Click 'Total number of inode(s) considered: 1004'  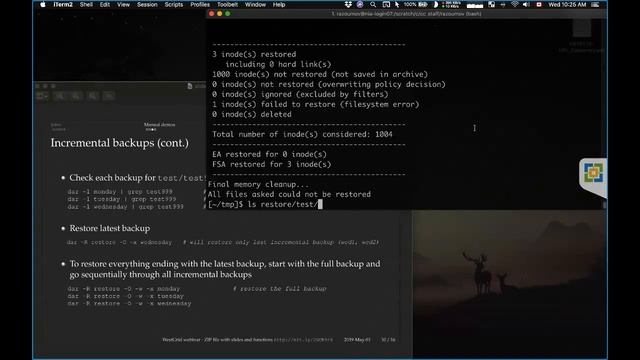[302, 134]
